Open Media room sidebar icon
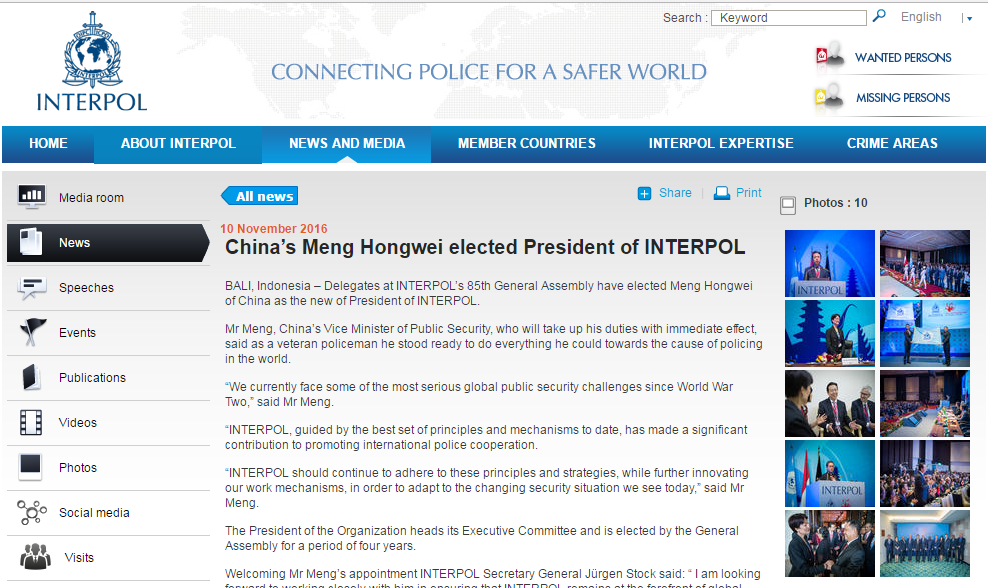Viewport: 988px width, 588px height. pos(32,197)
